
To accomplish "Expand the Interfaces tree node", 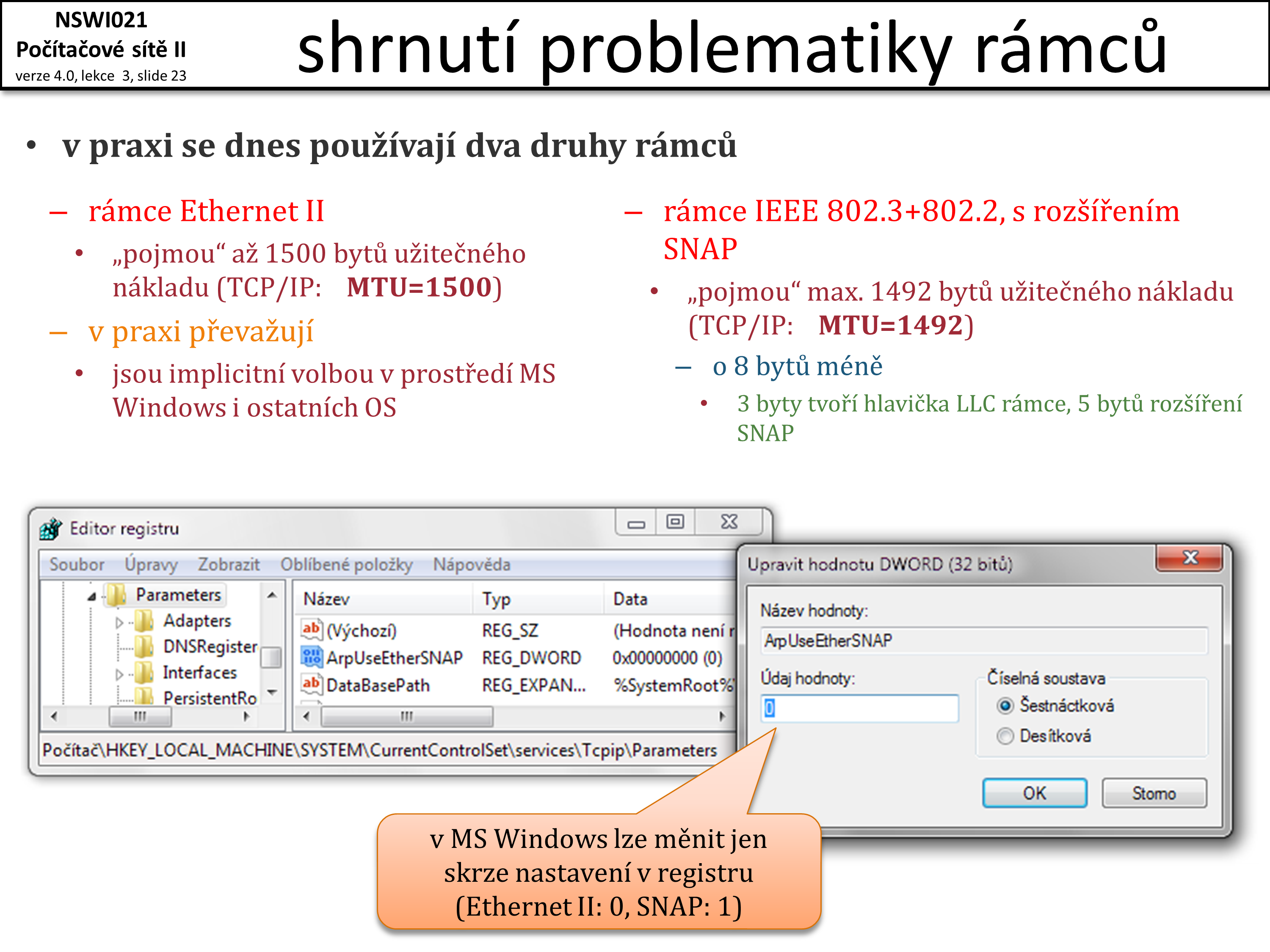I will tap(119, 674).
